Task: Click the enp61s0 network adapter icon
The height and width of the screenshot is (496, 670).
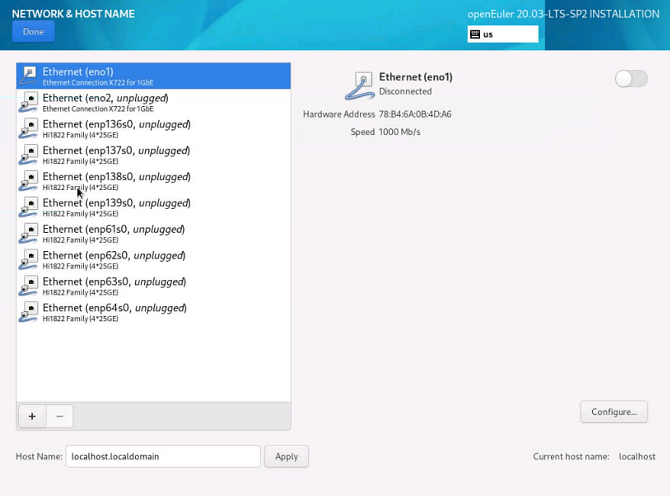Action: [x=29, y=233]
